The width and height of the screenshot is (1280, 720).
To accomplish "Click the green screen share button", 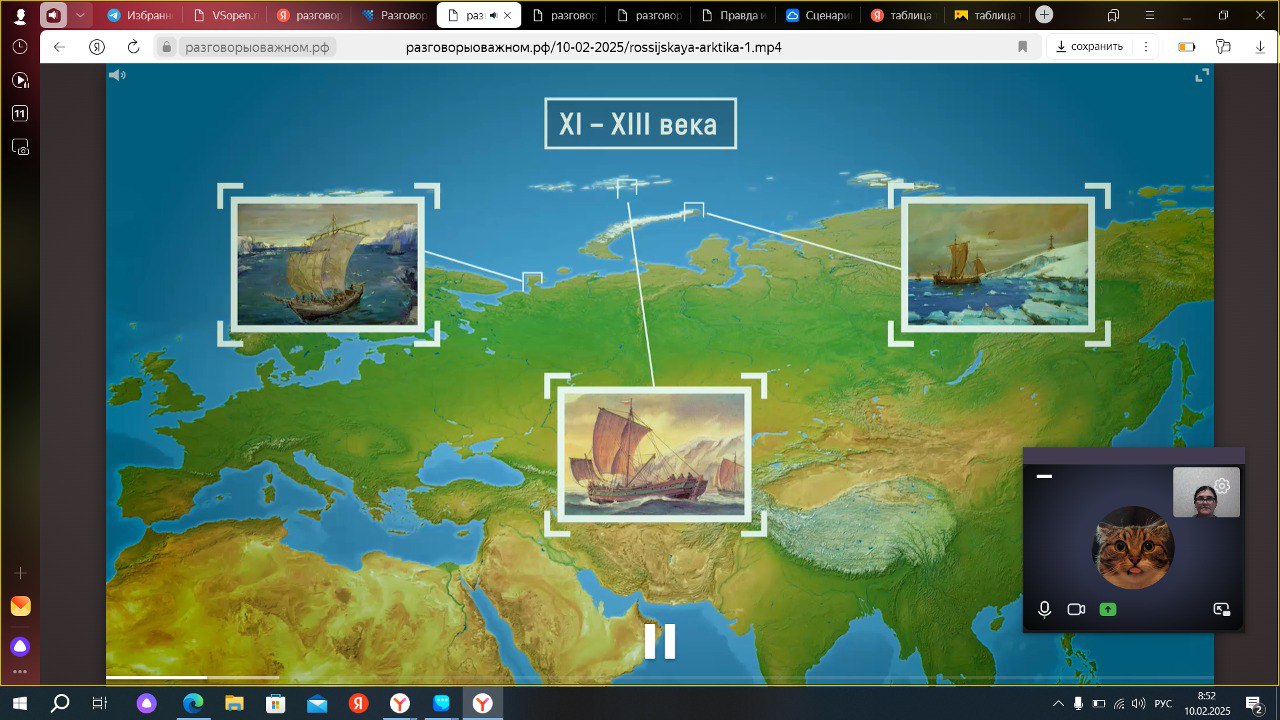I will point(1108,609).
